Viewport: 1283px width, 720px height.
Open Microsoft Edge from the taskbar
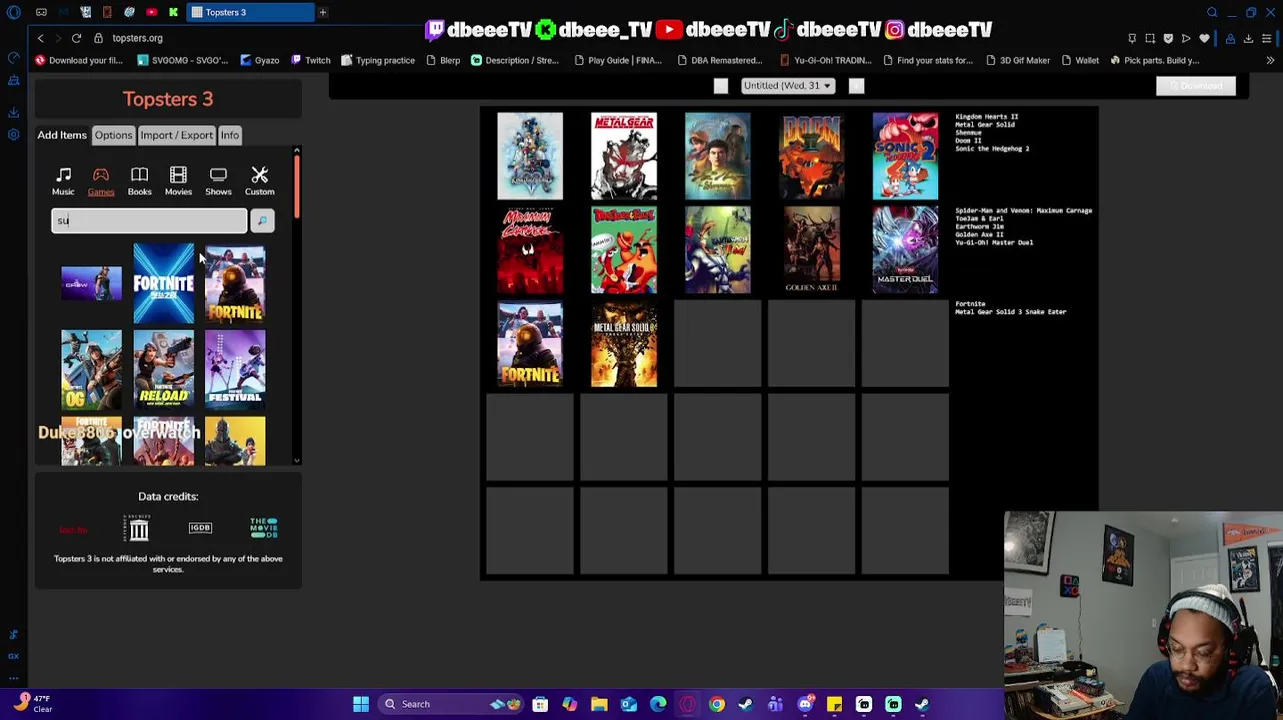click(x=658, y=704)
